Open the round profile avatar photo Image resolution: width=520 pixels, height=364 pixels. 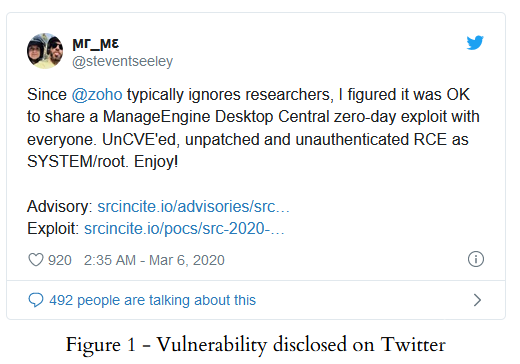coord(45,51)
